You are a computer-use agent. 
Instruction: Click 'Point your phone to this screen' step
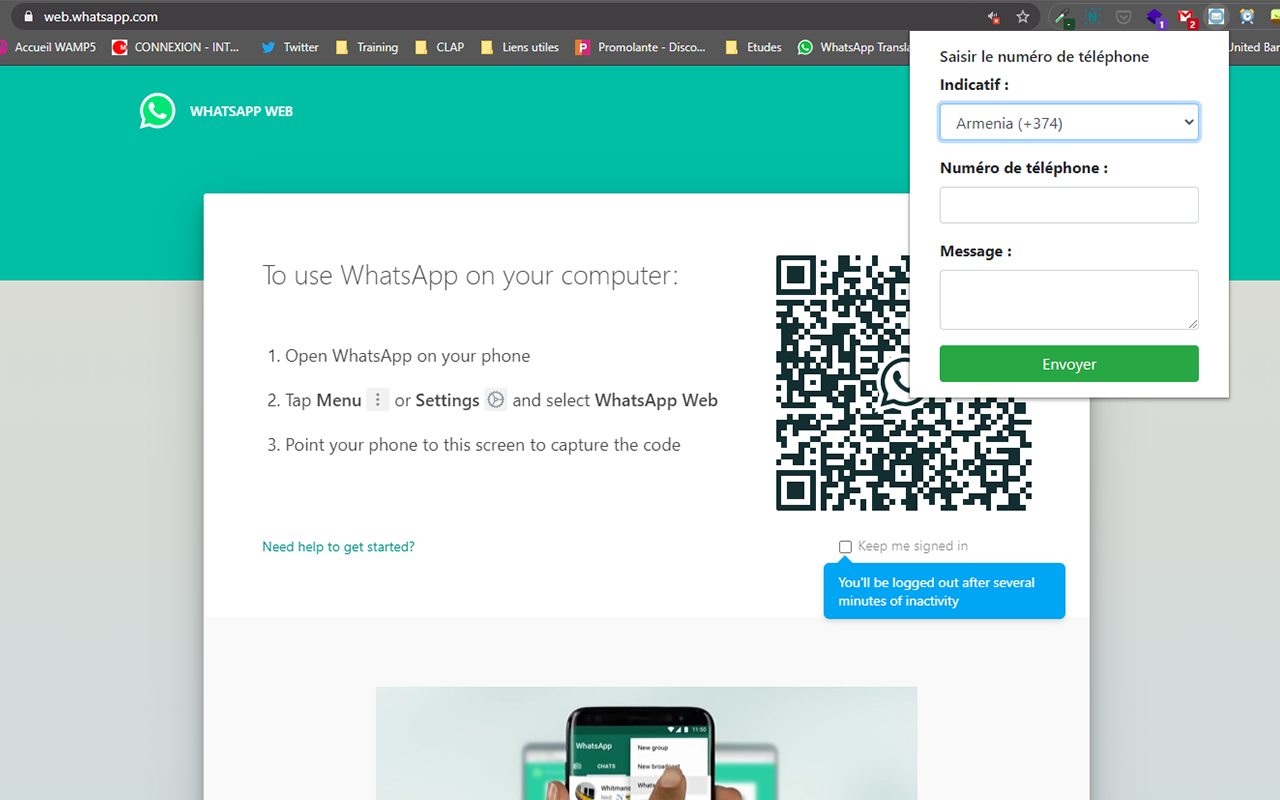[482, 445]
